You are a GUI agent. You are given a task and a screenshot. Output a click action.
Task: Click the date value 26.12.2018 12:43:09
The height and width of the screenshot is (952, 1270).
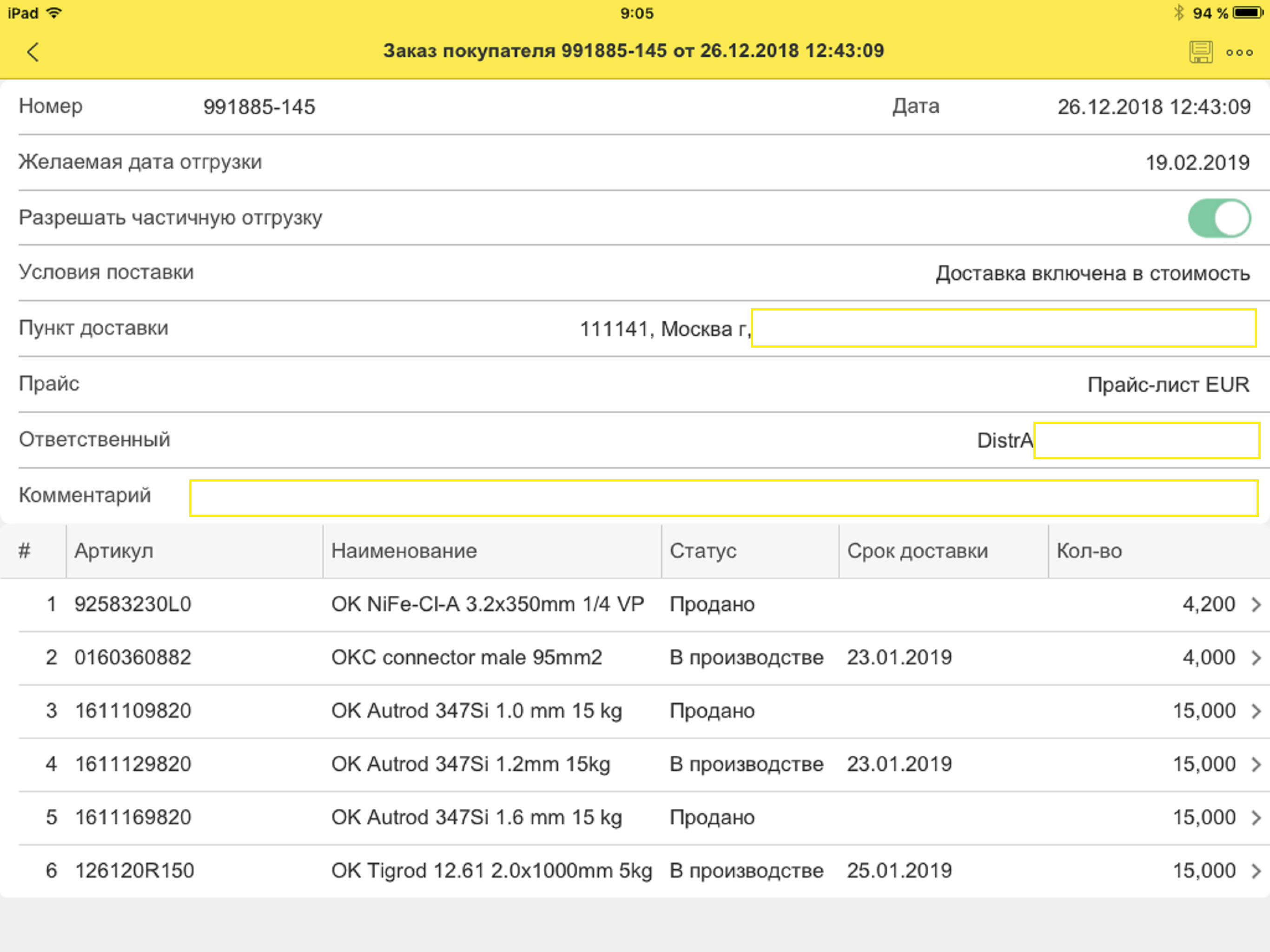[1154, 107]
